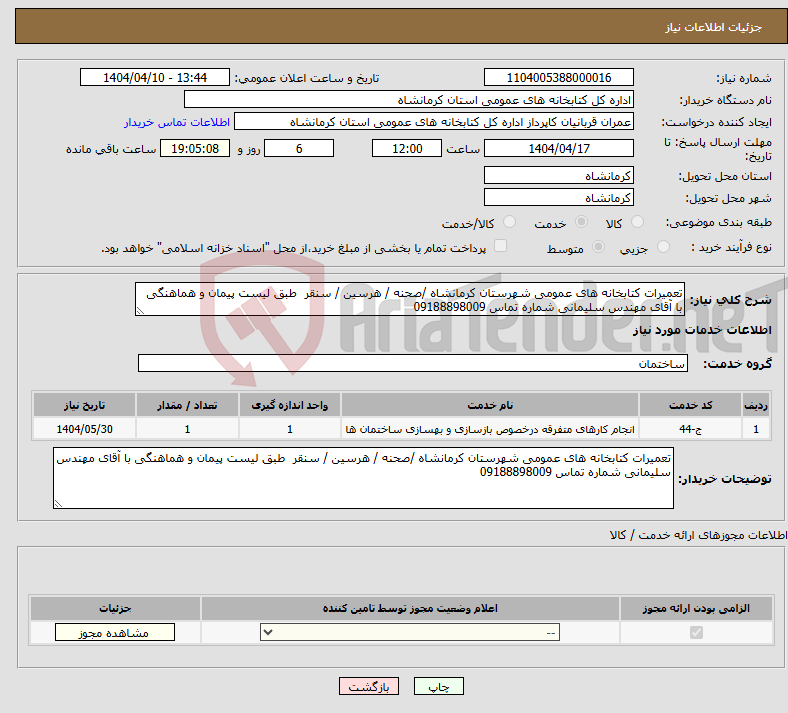The image size is (788, 713).
Task: Toggle the اسناد خزانه اسلامی payment checkbox
Action: point(501,246)
